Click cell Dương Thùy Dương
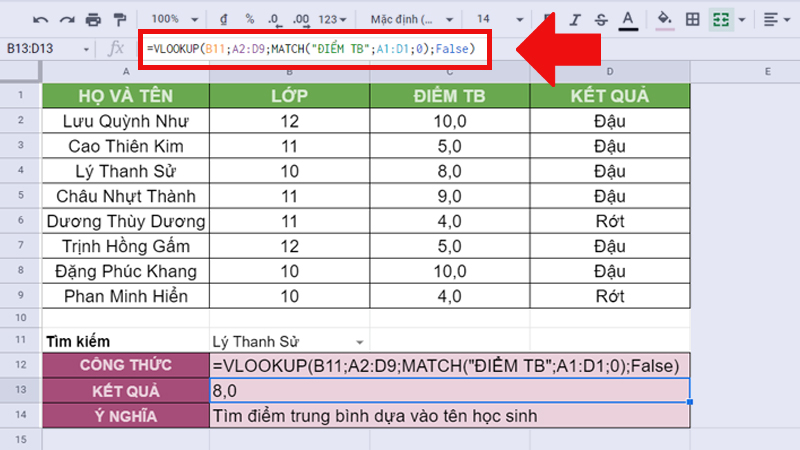Screen dimensions: 800x450 [126, 221]
